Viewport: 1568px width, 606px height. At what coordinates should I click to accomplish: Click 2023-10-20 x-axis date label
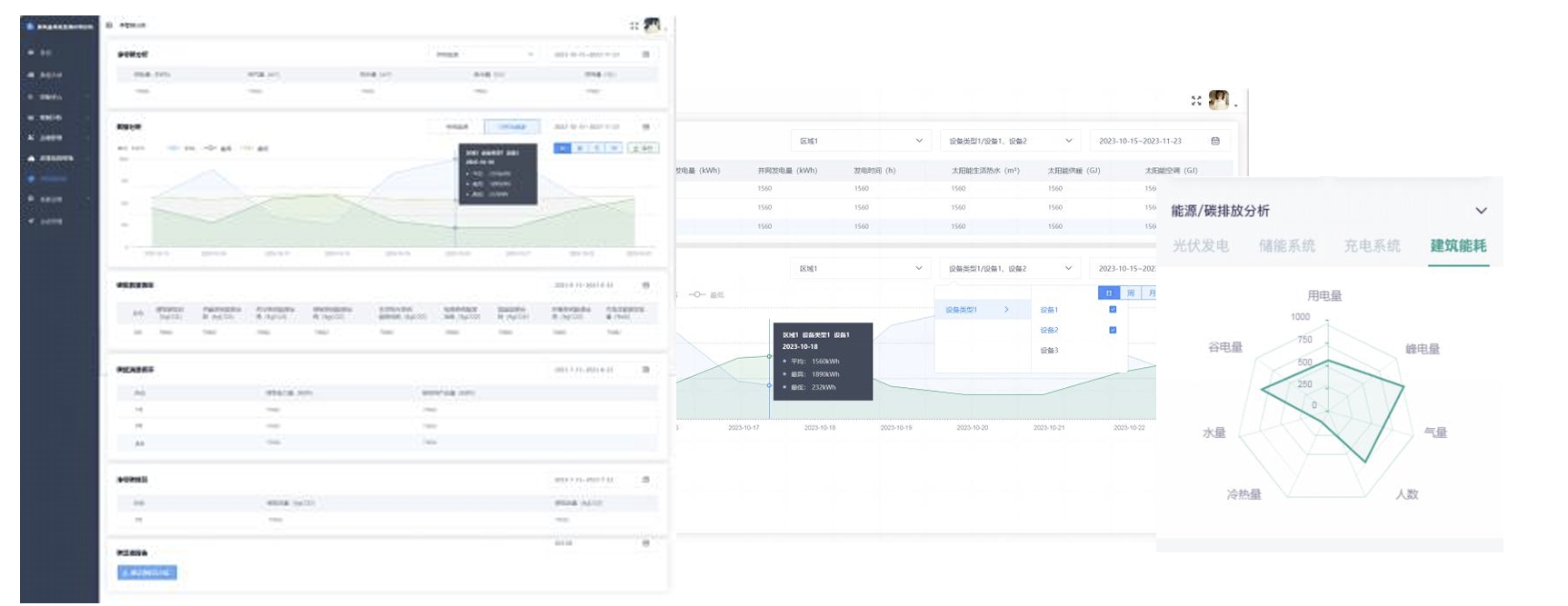tap(973, 427)
